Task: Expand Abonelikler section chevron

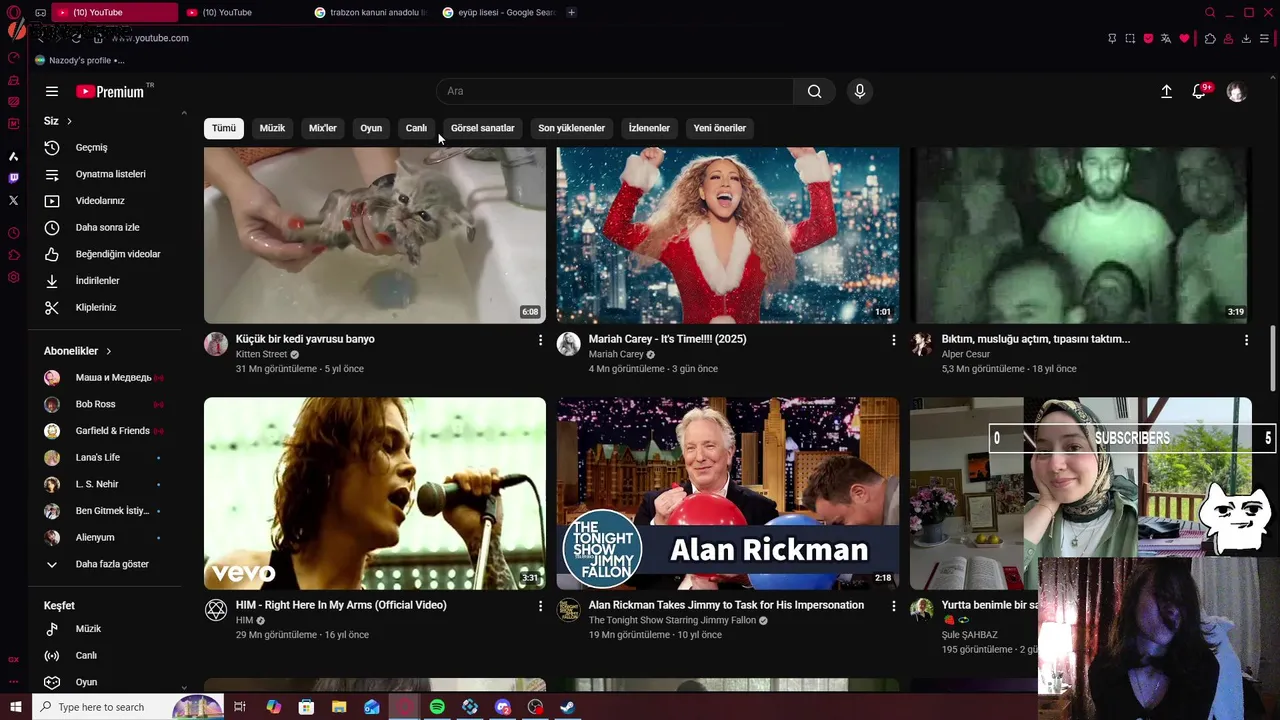Action: click(x=108, y=351)
